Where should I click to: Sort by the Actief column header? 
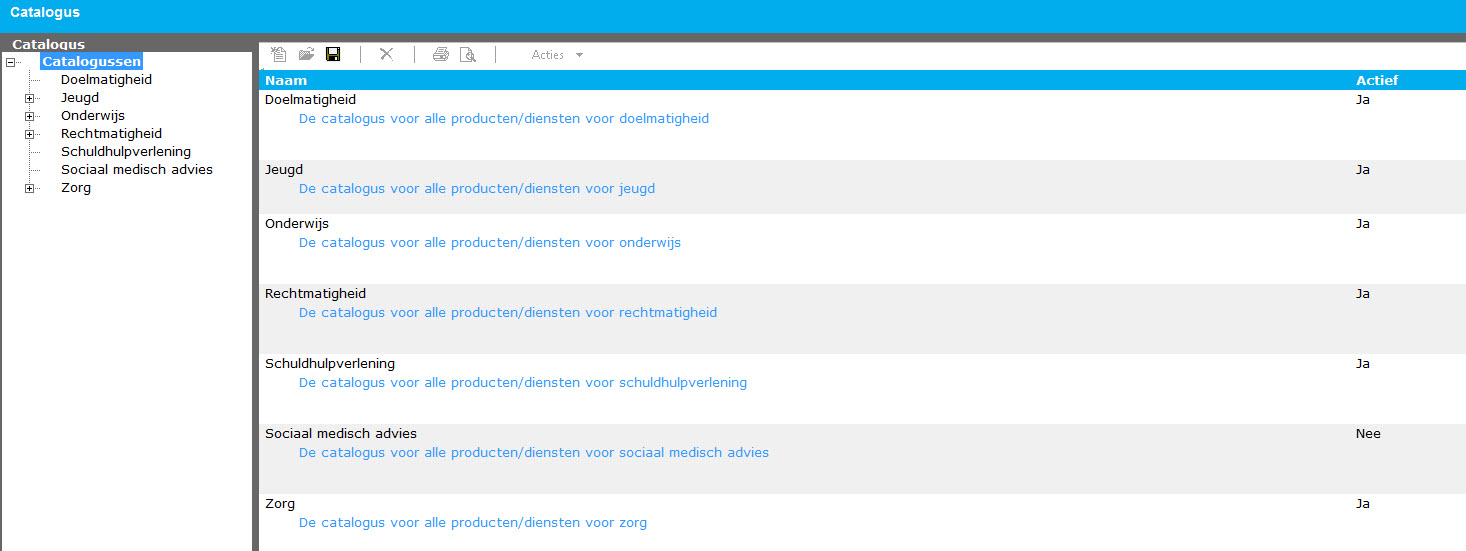pyautogui.click(x=1376, y=80)
